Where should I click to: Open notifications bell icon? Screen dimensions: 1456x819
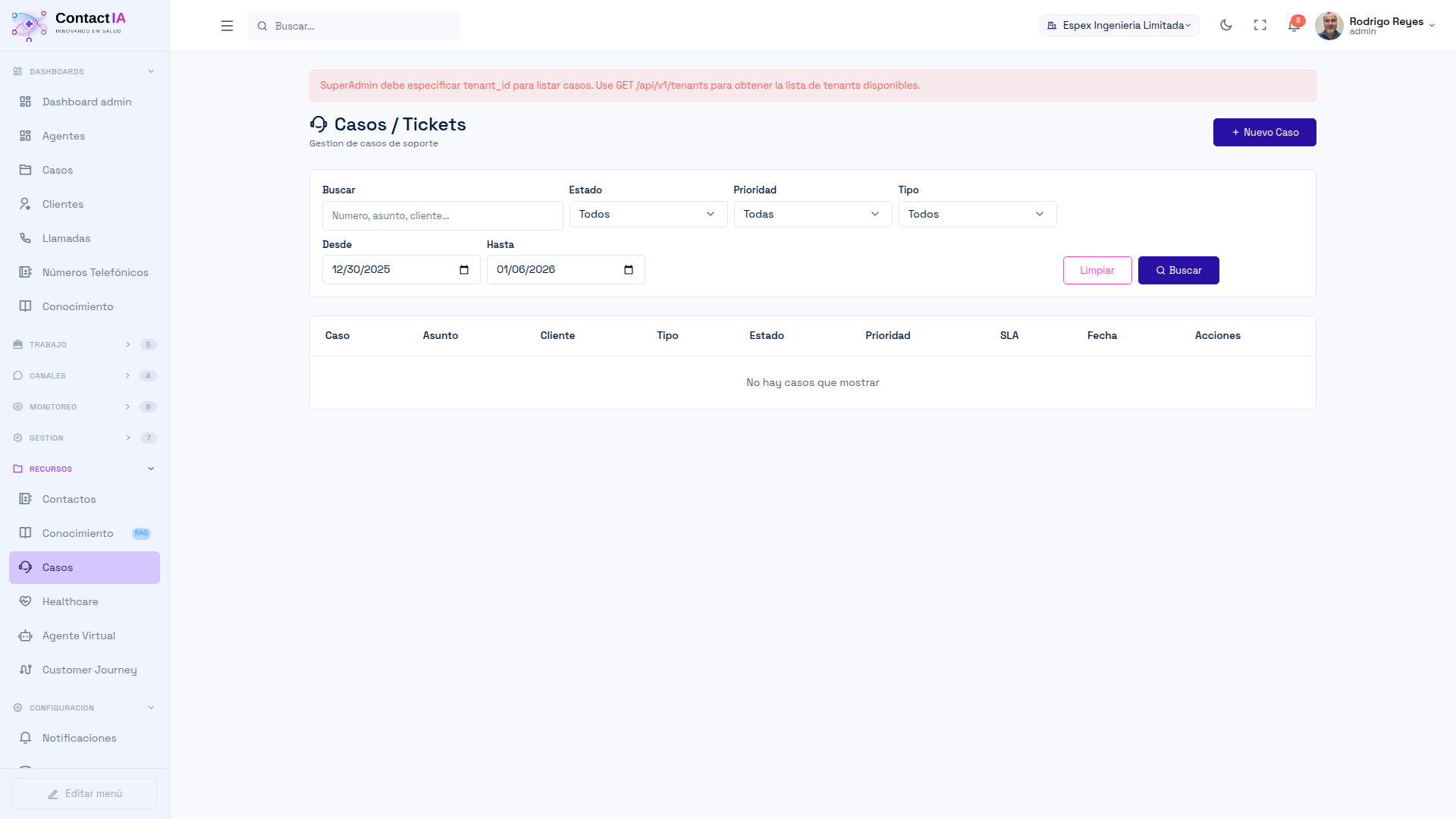click(1294, 26)
